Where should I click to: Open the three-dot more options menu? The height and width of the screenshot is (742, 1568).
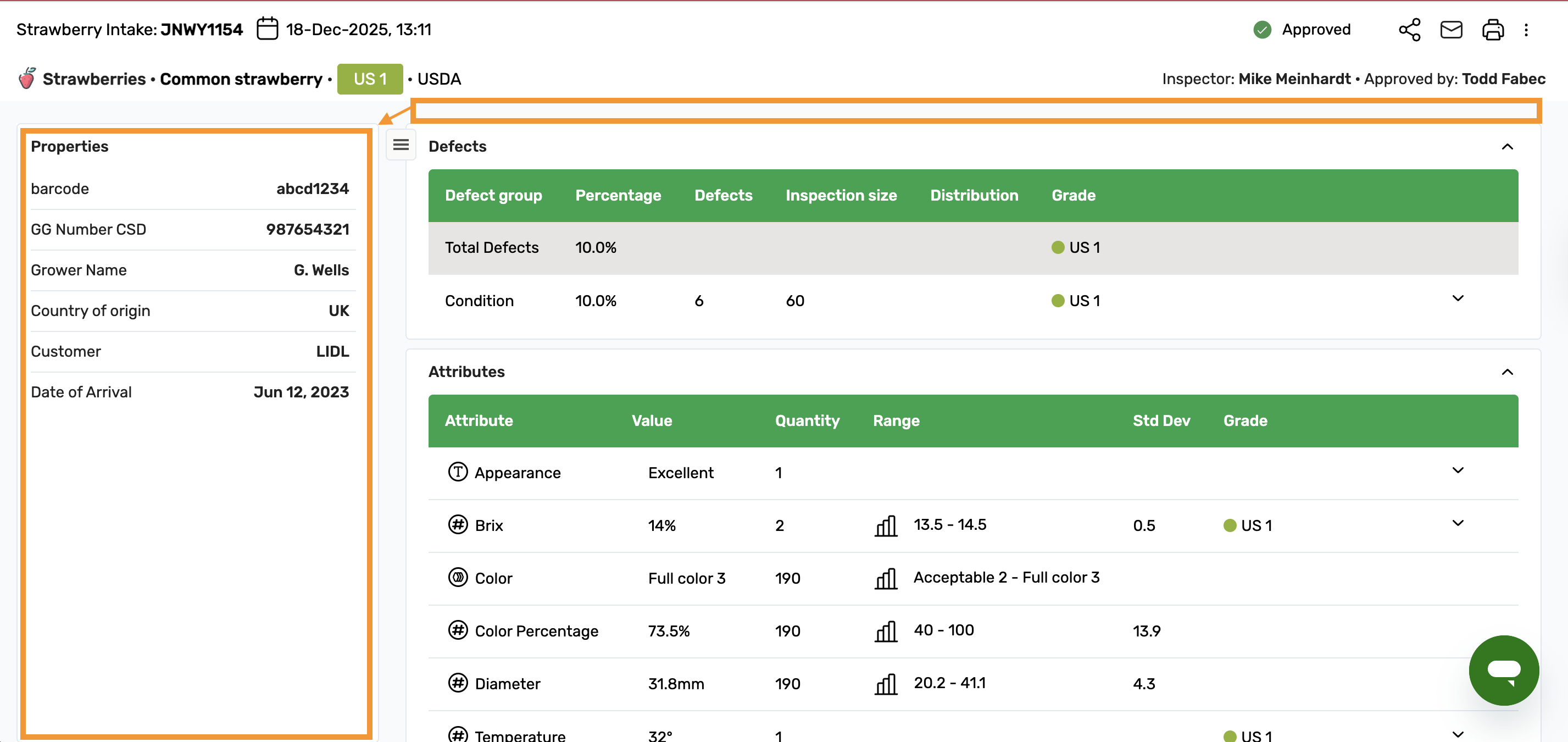click(1526, 30)
